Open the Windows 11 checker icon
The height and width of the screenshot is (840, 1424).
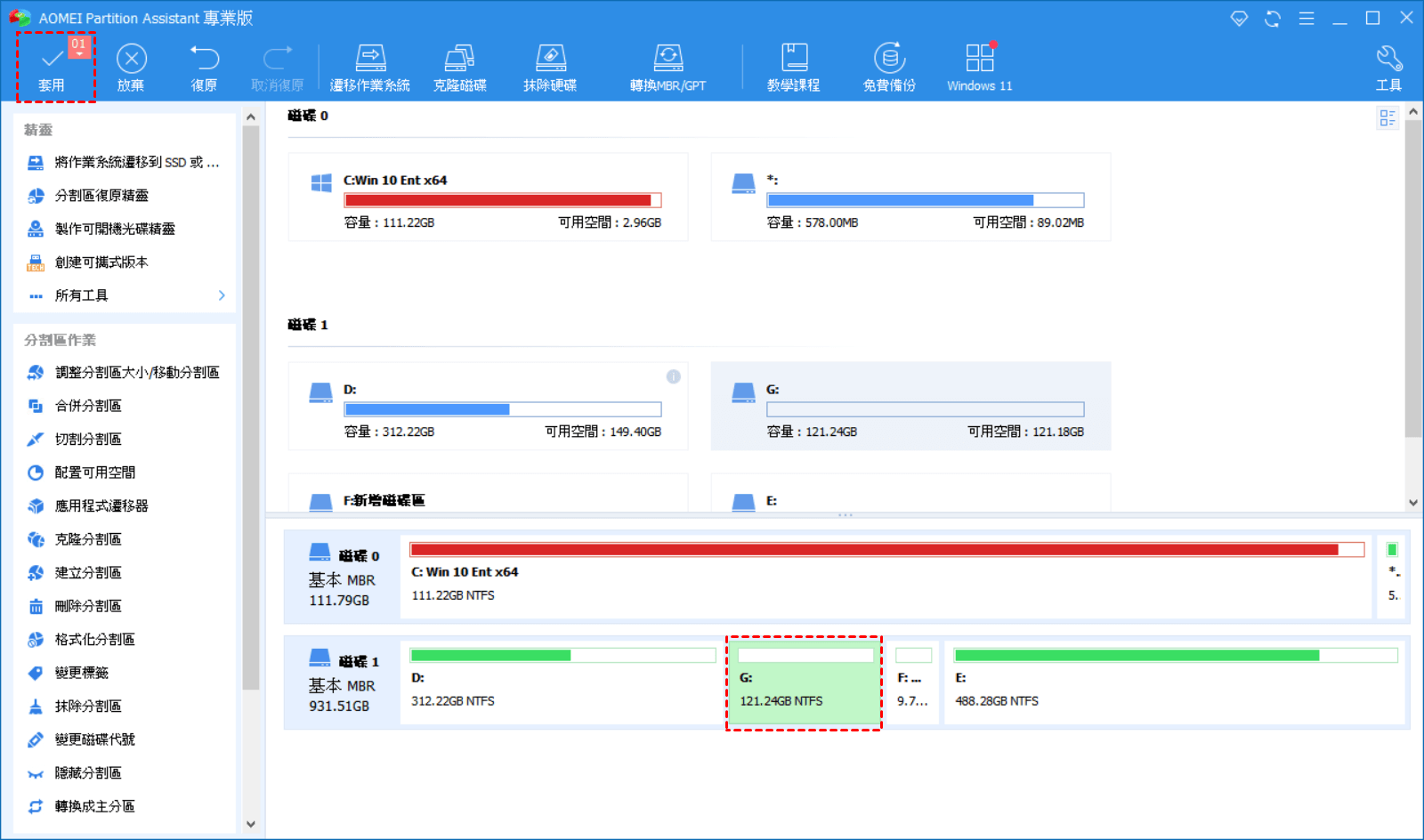[x=979, y=67]
